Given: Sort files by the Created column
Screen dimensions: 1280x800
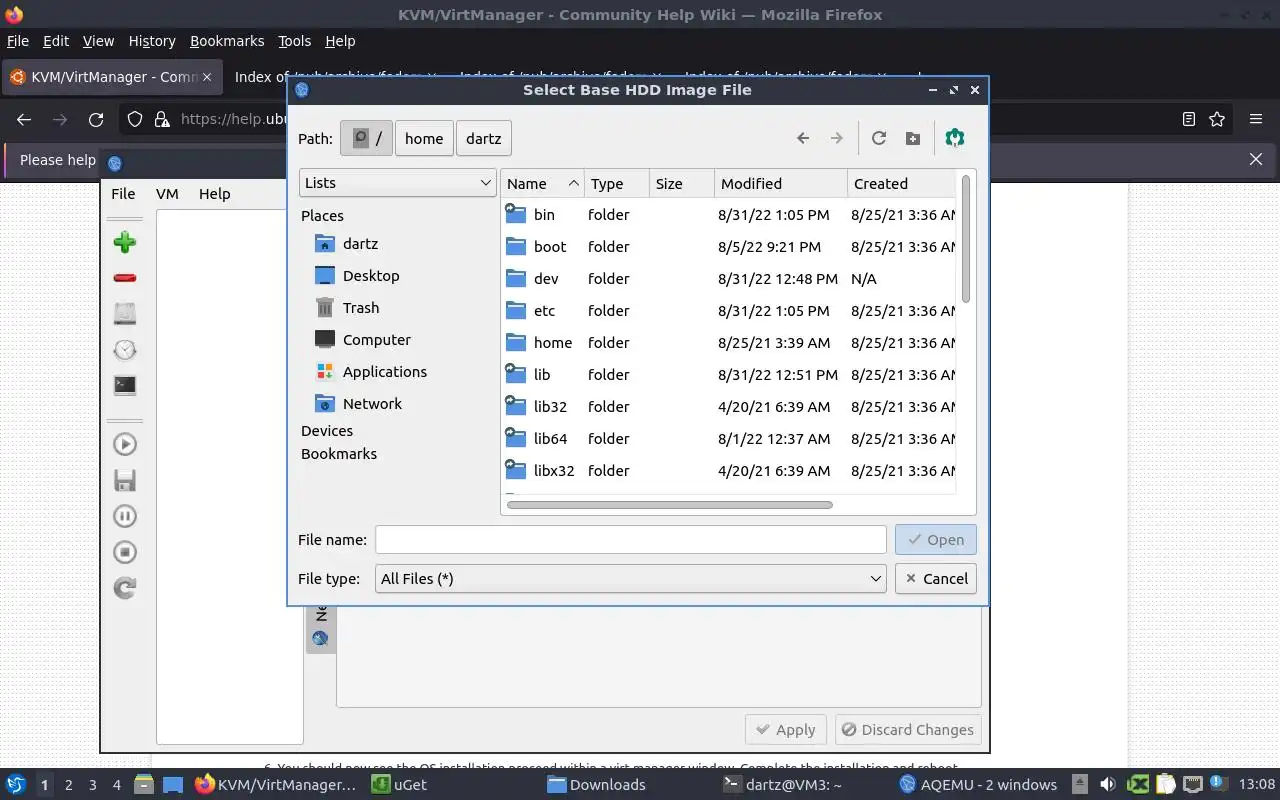Looking at the screenshot, I should pos(902,183).
